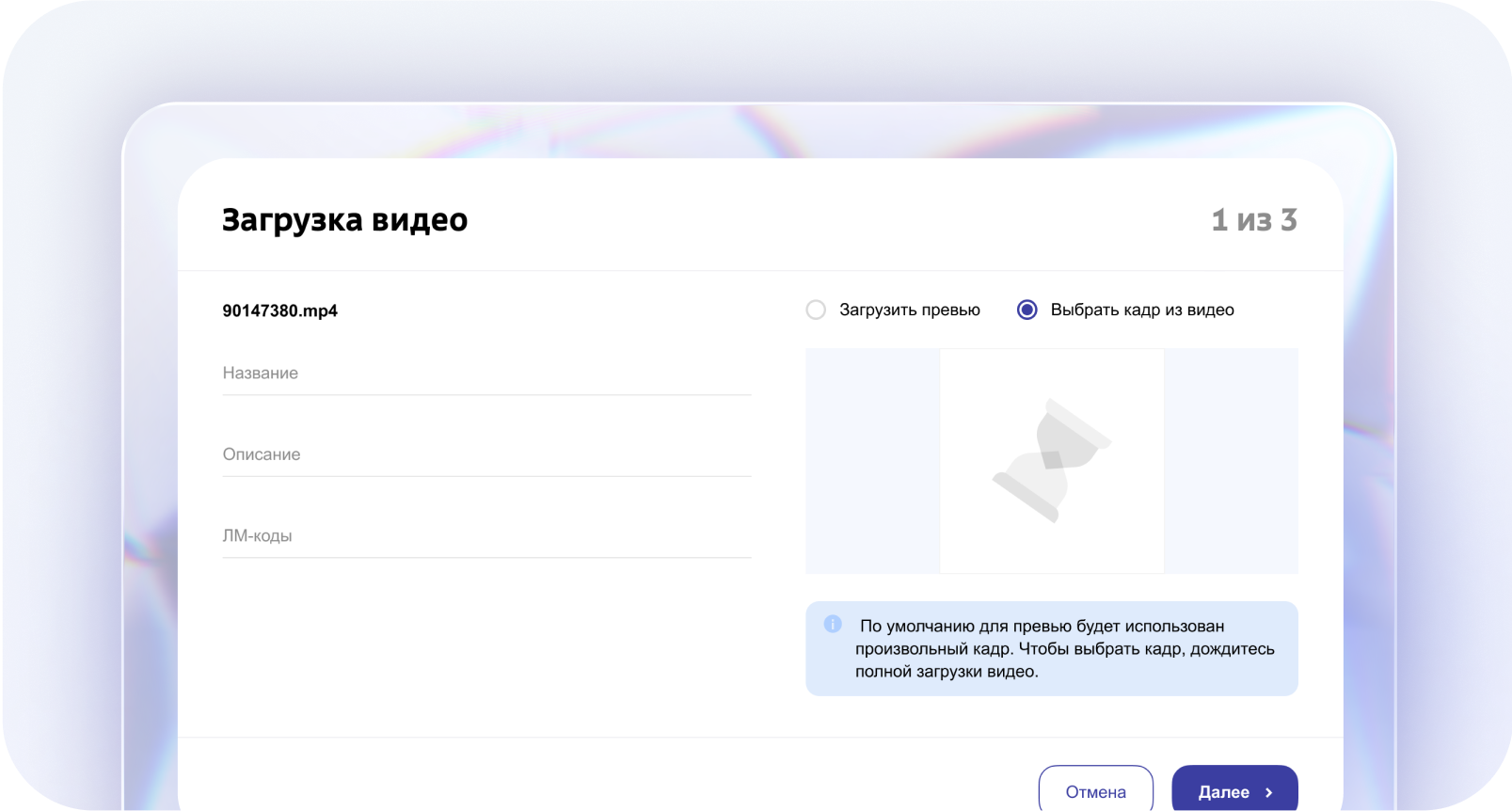
Task: Click the step indicator 1 из 3
Action: (1253, 220)
